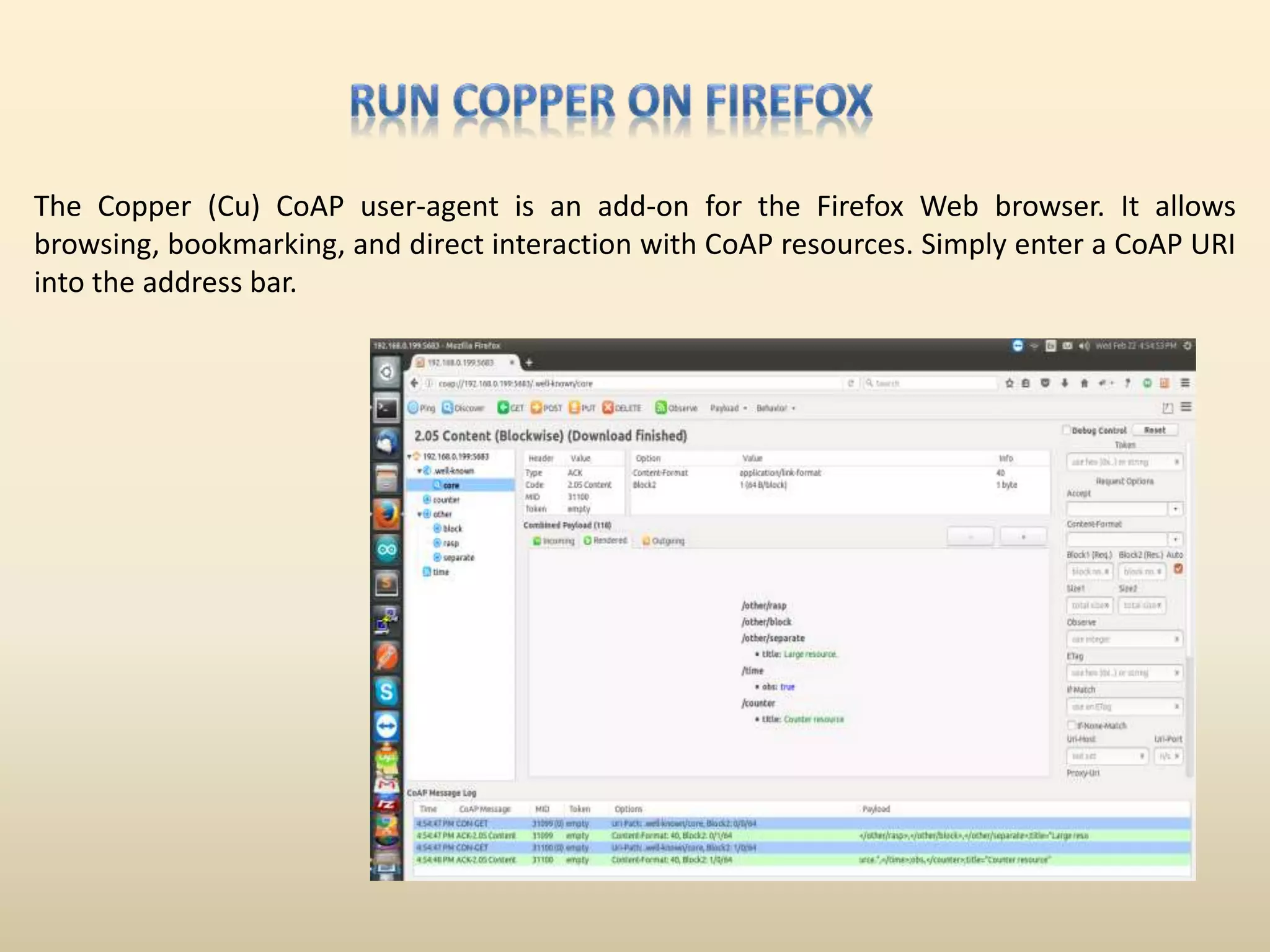Send a Ping request from Copper toolbar
Viewport: 1270px width, 952px height.
[422, 408]
